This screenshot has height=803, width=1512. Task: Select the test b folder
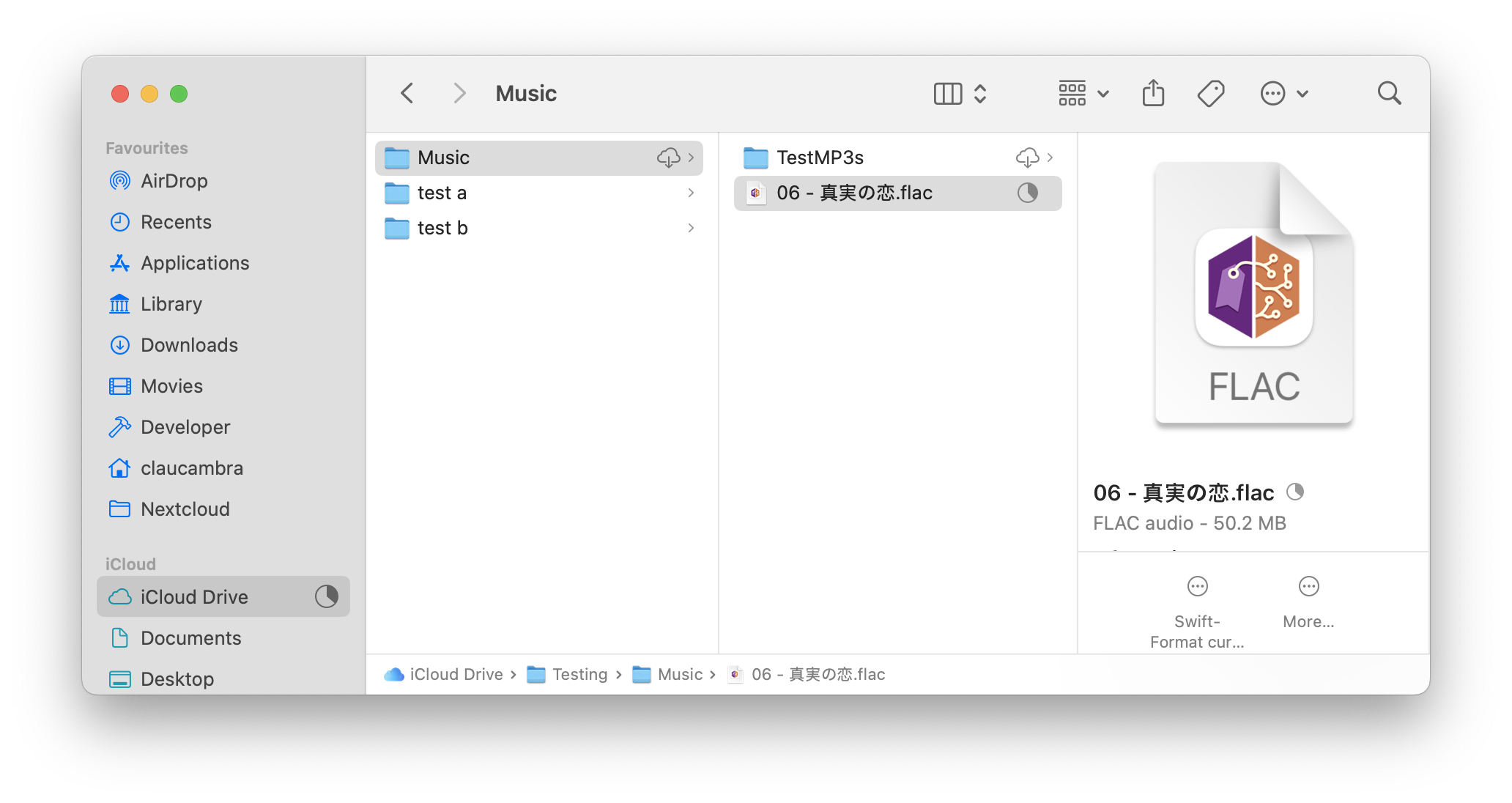pos(538,228)
